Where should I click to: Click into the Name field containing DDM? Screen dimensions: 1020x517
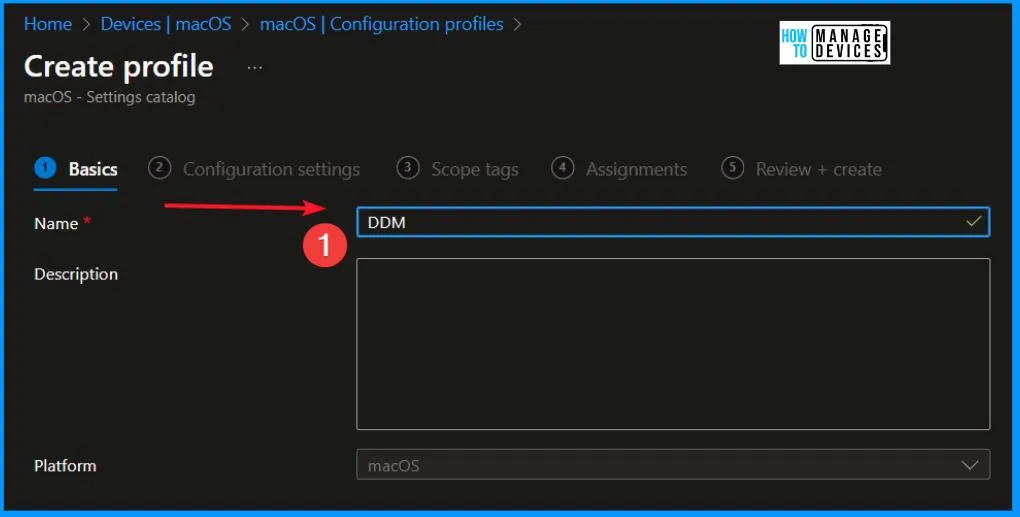pos(660,222)
